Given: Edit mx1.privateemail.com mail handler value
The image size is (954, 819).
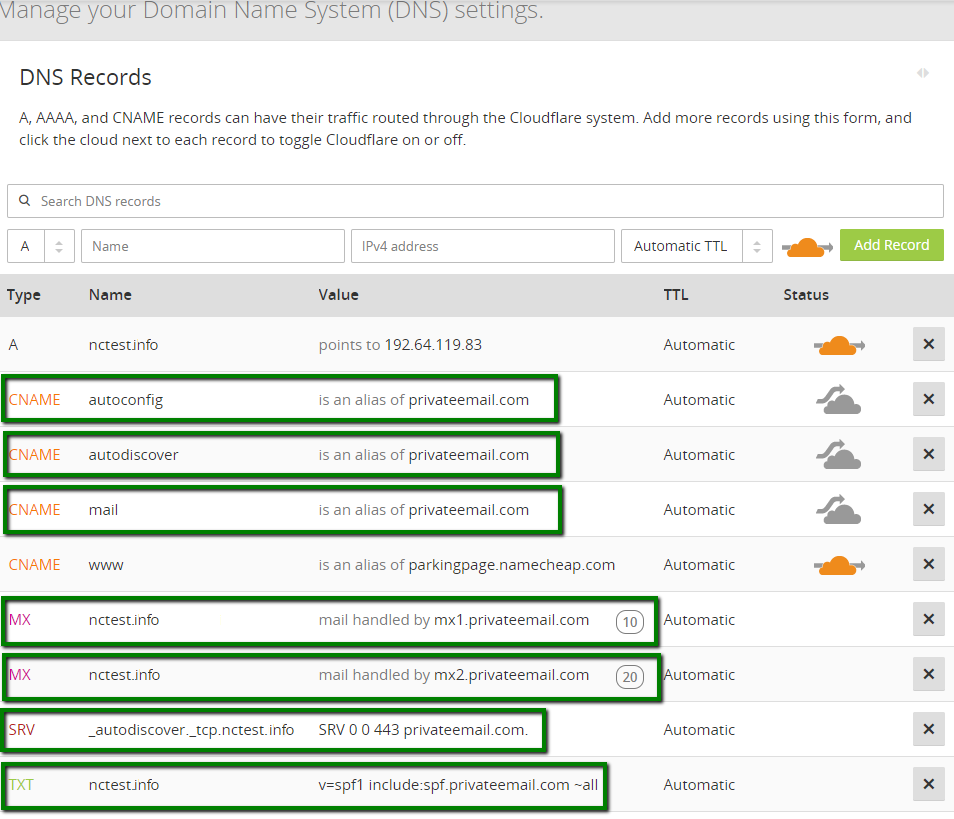Looking at the screenshot, I should pos(453,620).
